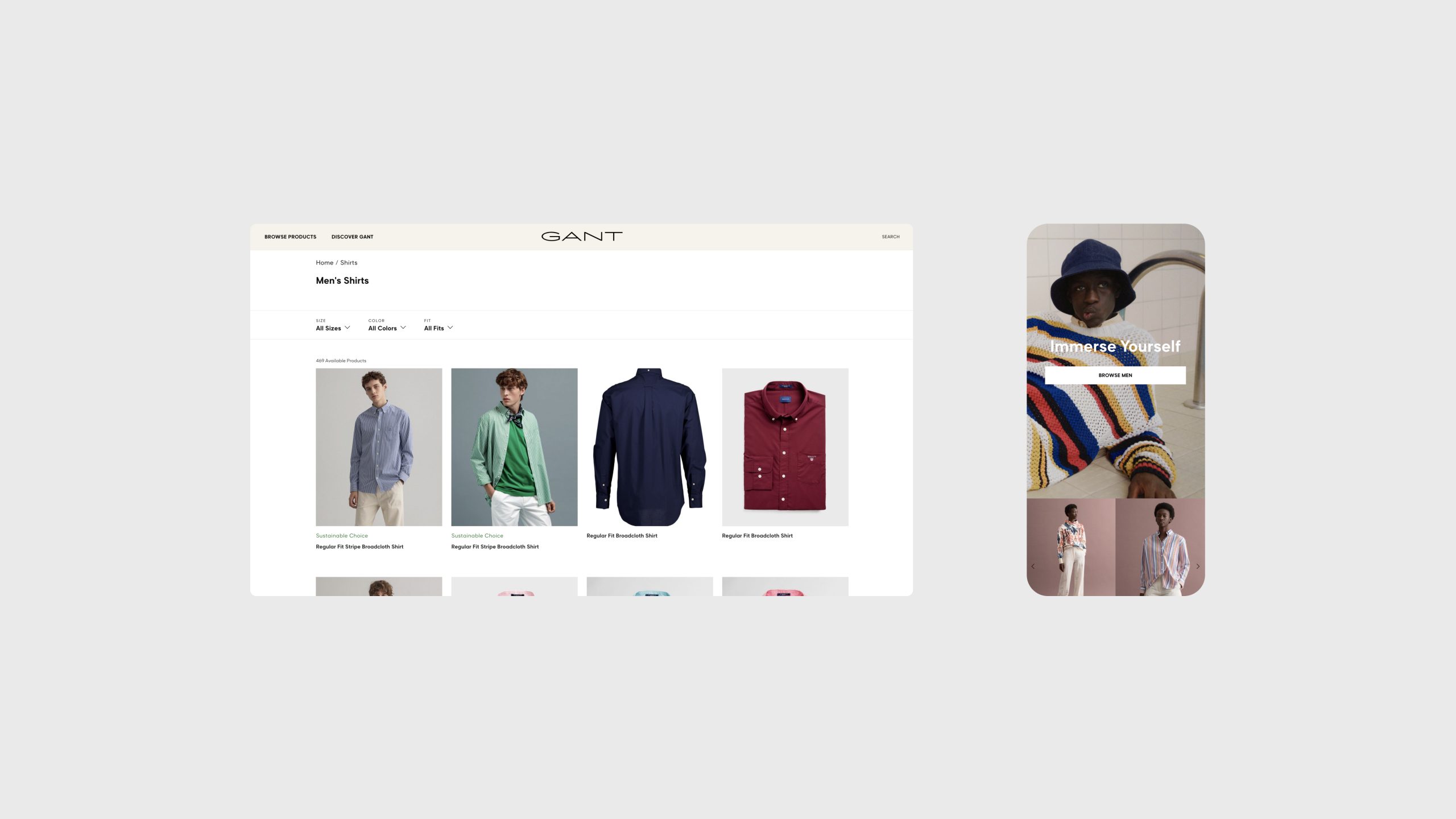This screenshot has width=1456, height=819.
Task: Go to Home breadcrumb link
Action: pos(325,263)
